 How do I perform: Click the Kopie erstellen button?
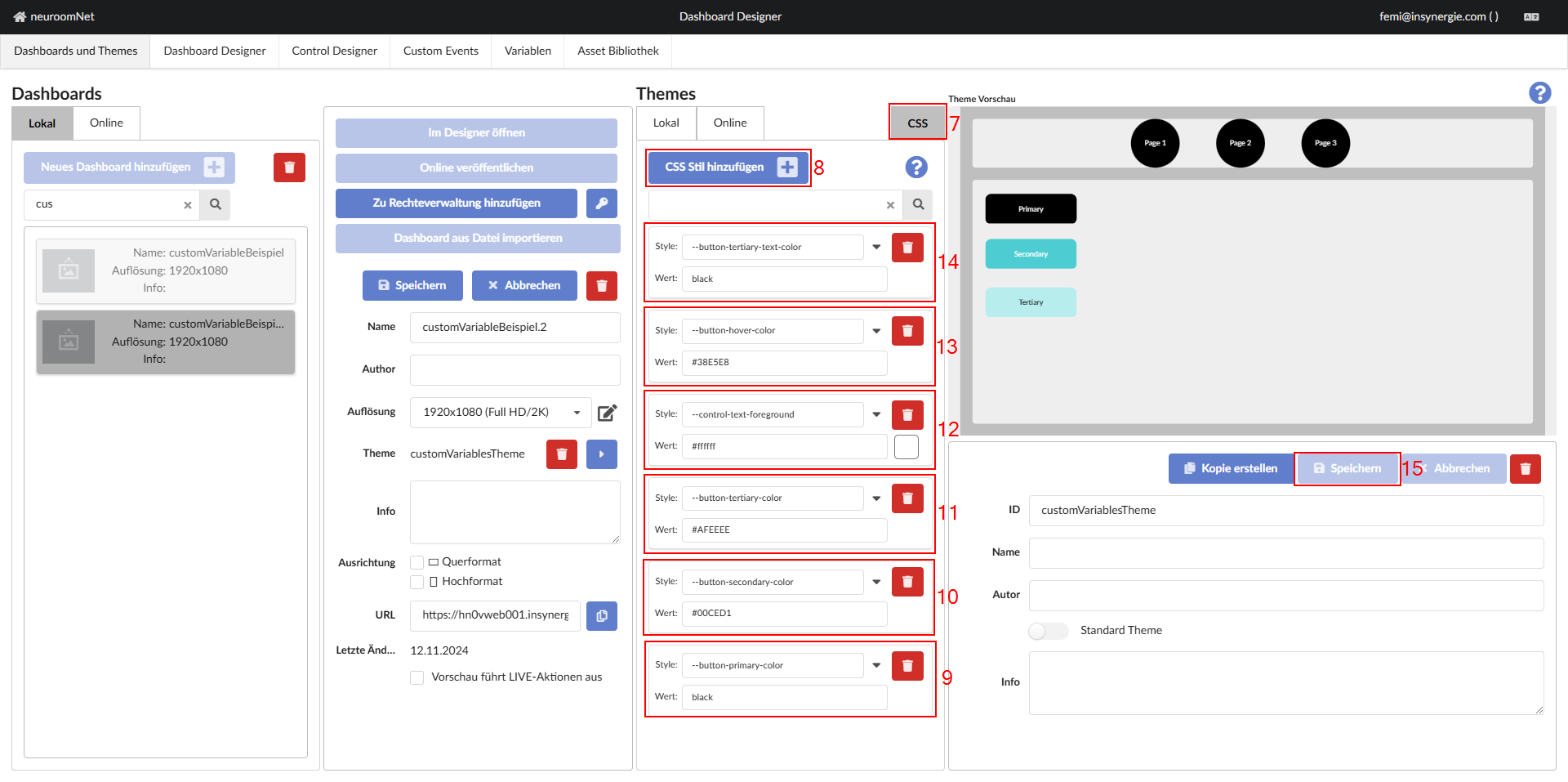[1231, 469]
